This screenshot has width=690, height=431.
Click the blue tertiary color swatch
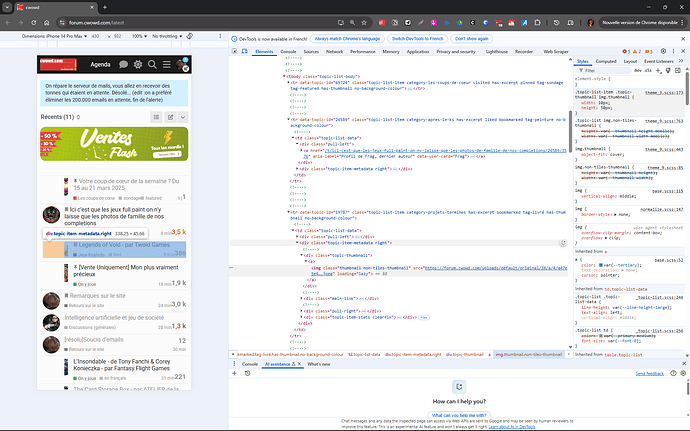[601, 265]
